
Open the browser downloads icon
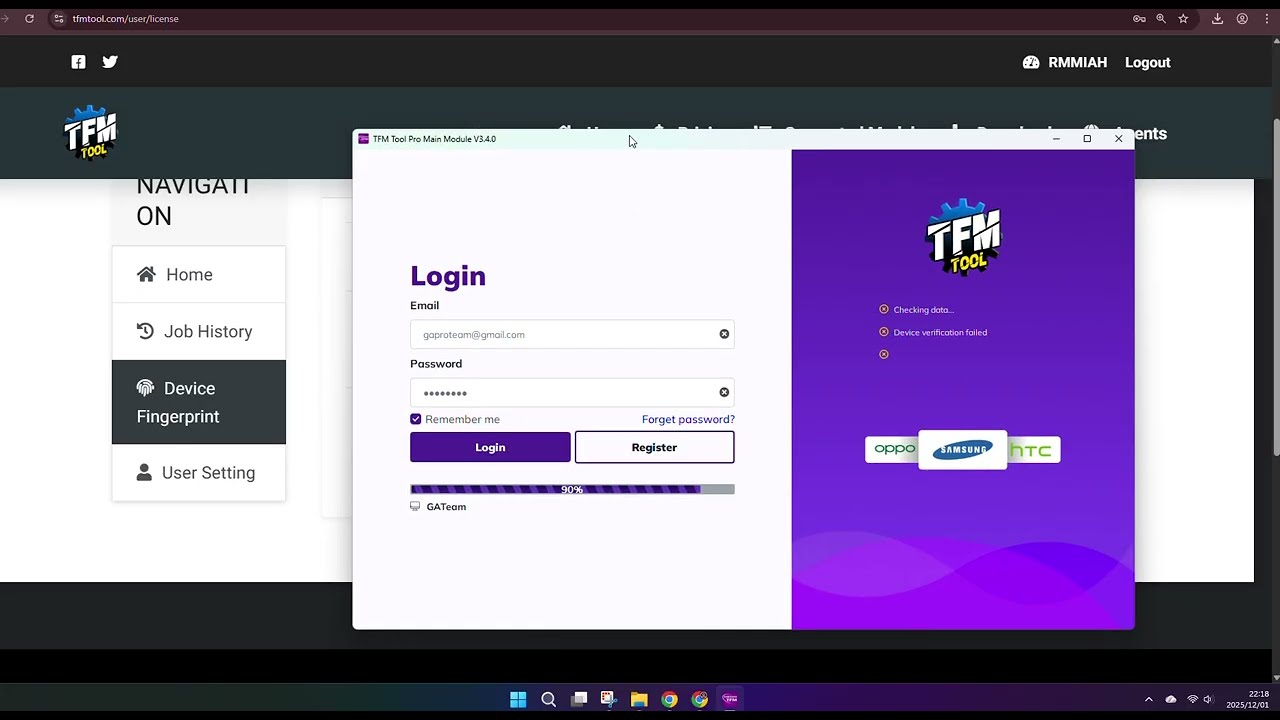(x=1217, y=18)
